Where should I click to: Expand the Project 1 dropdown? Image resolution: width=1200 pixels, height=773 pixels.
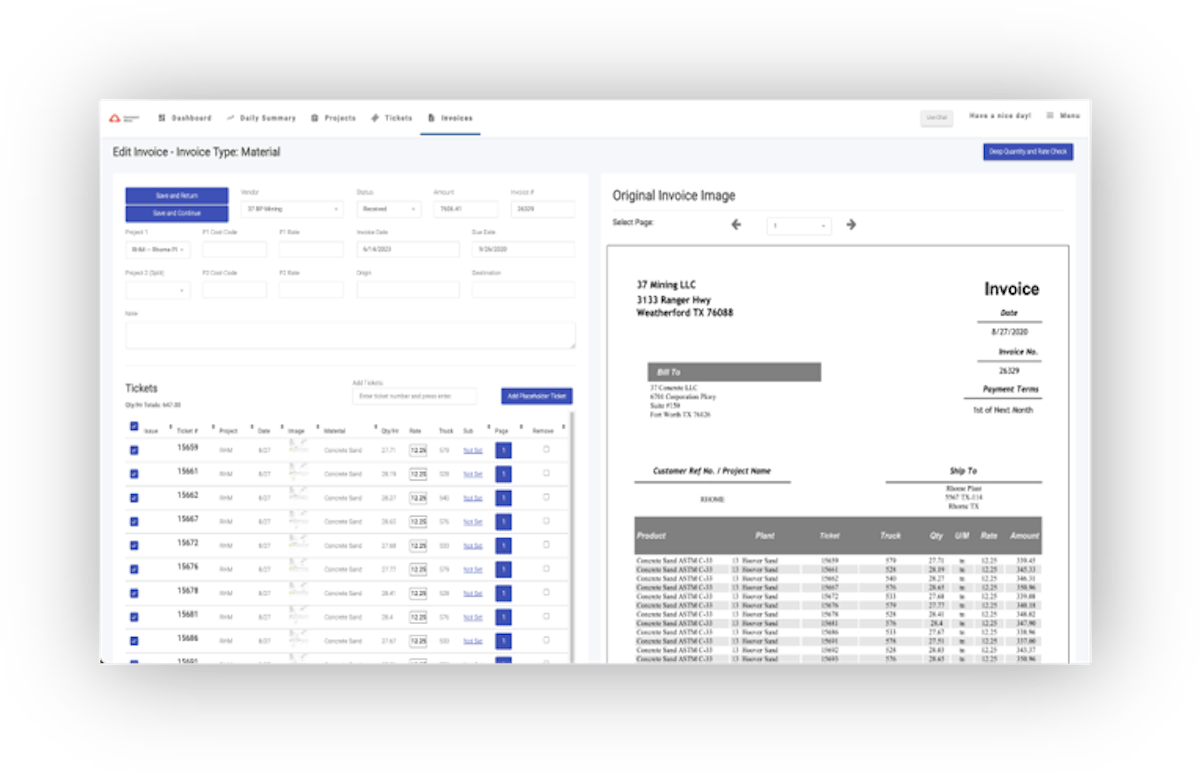[157, 249]
